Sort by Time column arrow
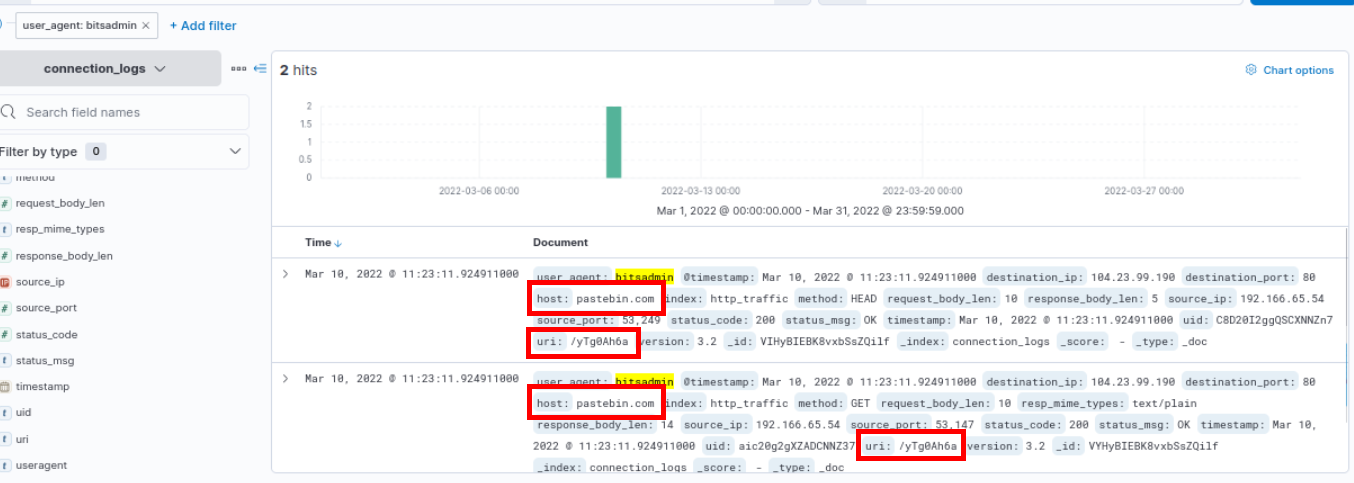 point(338,243)
